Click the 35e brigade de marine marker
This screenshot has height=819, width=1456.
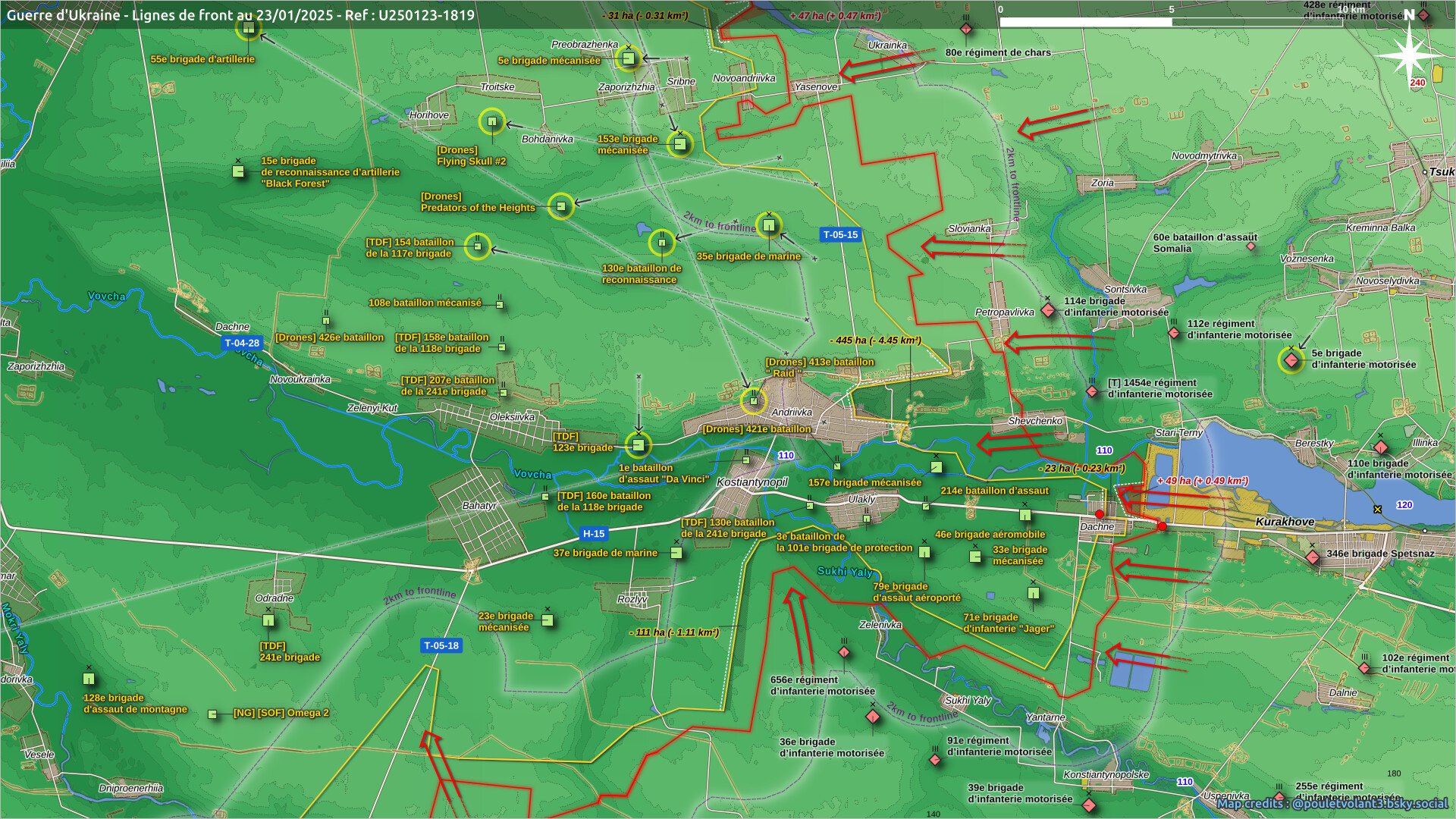(x=769, y=225)
